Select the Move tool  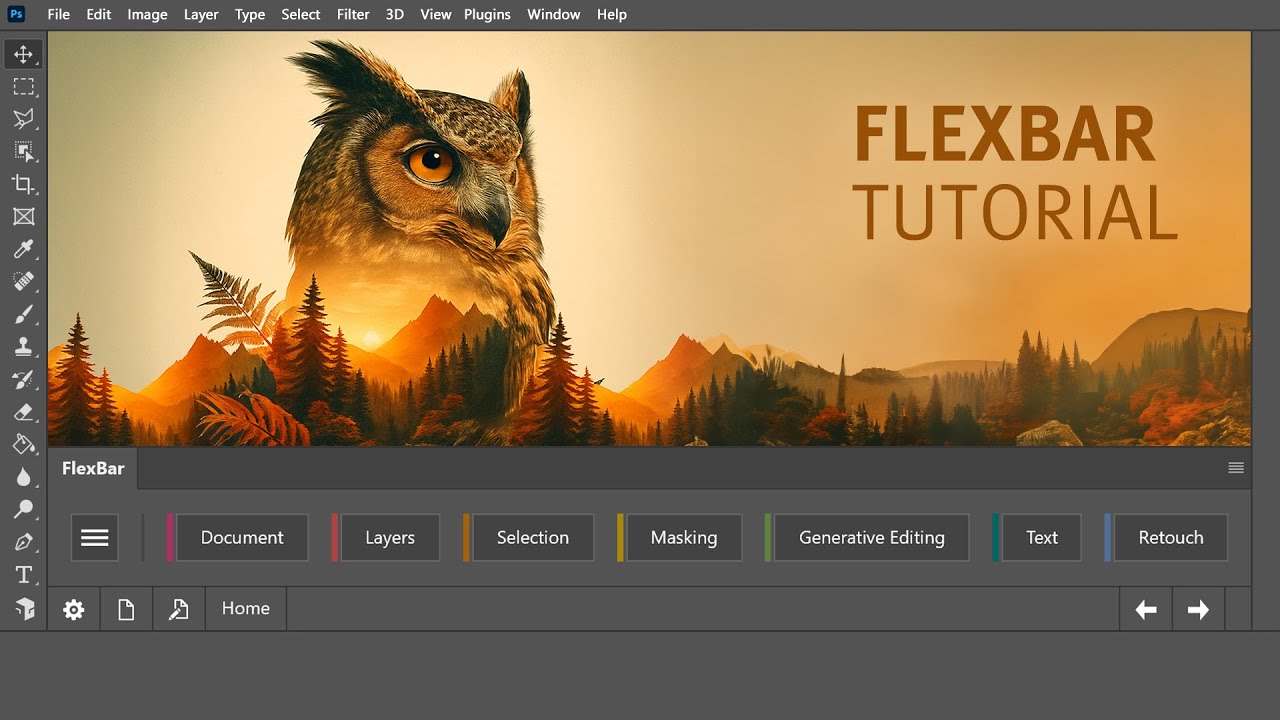tap(23, 54)
